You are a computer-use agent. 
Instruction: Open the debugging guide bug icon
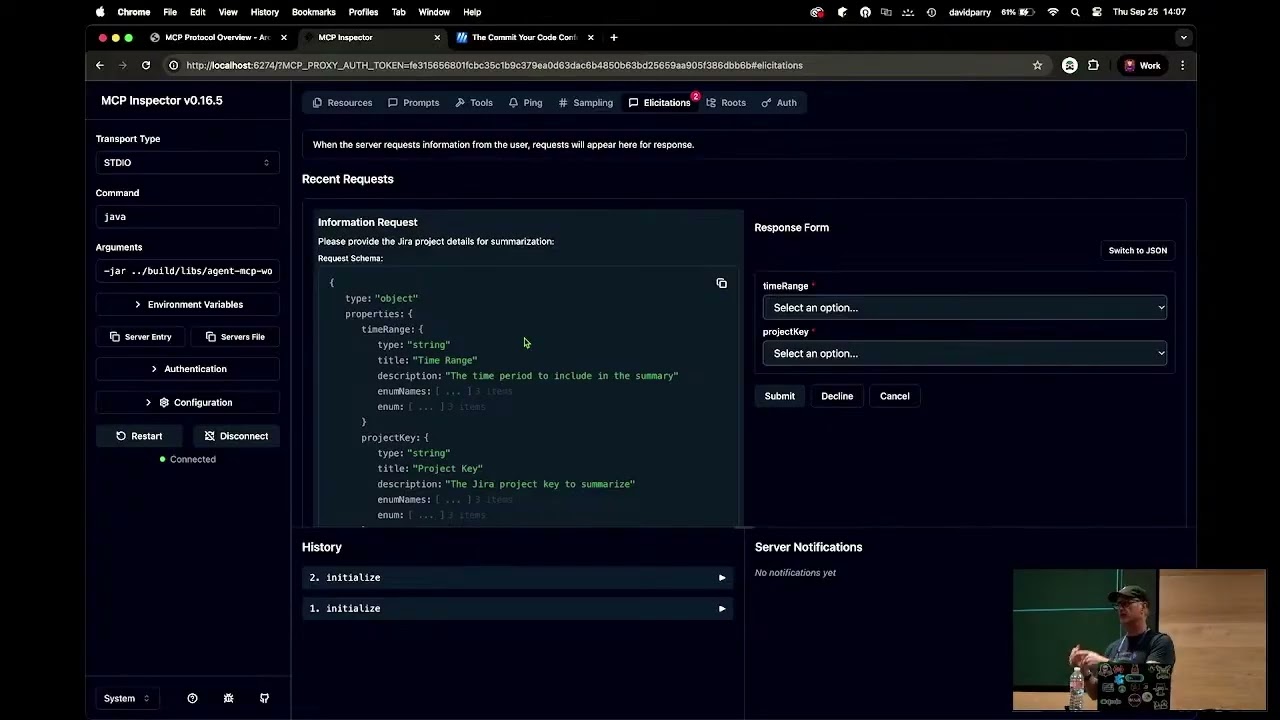228,698
